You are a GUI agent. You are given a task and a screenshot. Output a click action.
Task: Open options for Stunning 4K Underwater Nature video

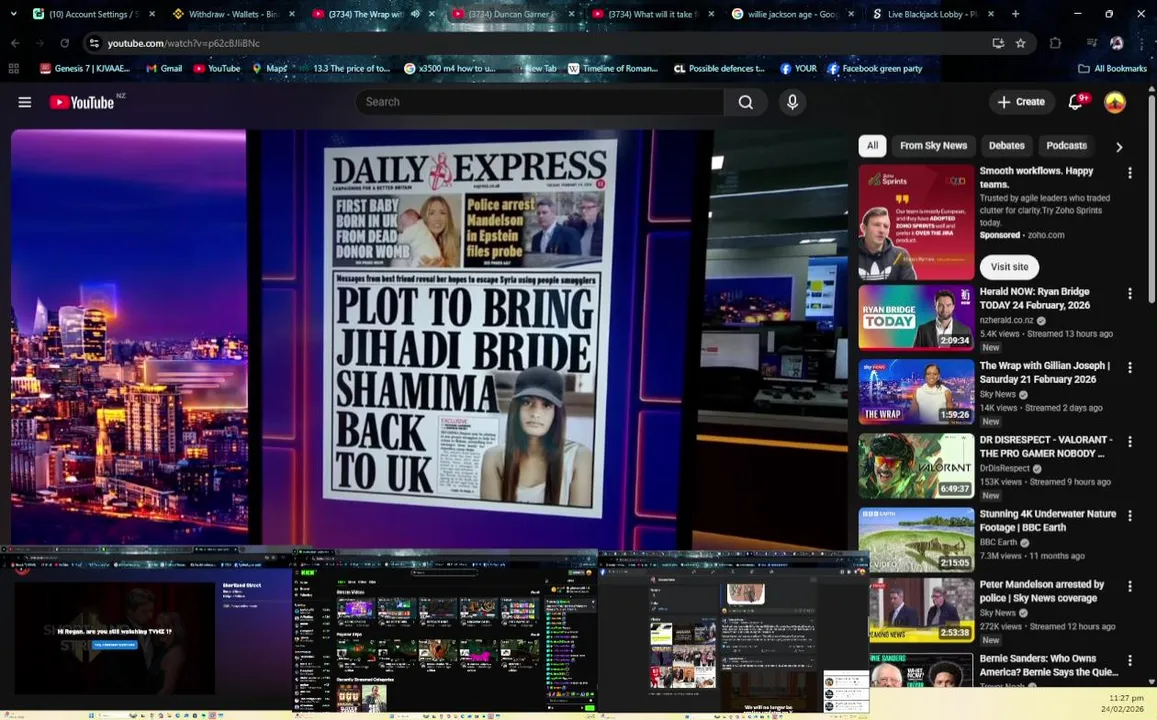1129,516
